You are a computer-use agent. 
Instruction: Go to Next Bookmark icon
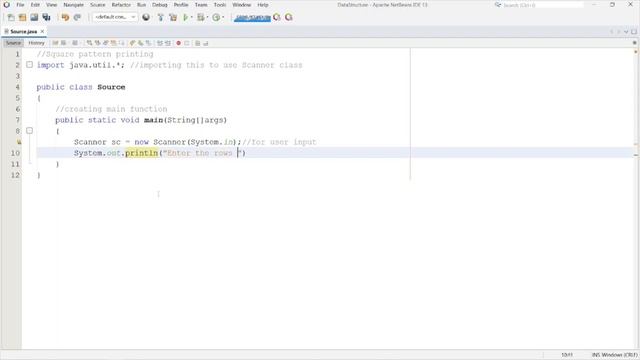click(x=140, y=43)
